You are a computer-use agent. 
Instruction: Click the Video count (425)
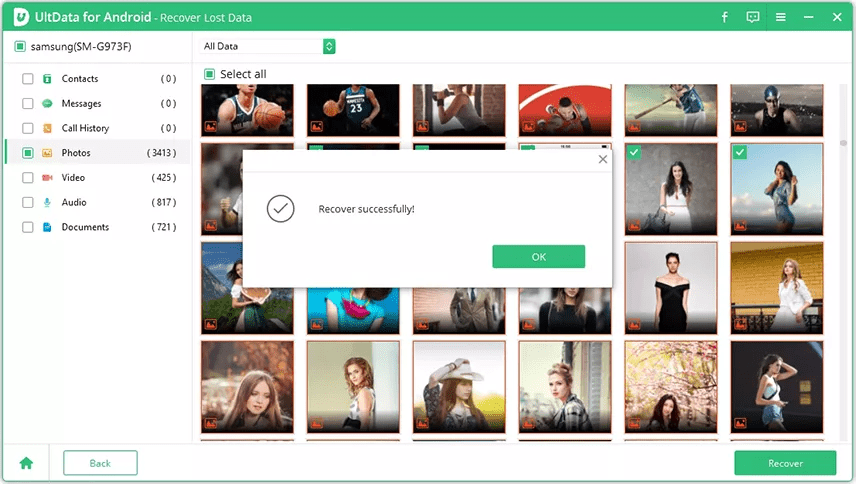tap(164, 177)
